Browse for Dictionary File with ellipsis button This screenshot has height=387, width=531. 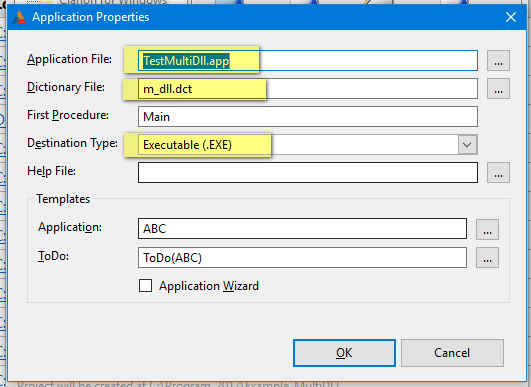[498, 89]
